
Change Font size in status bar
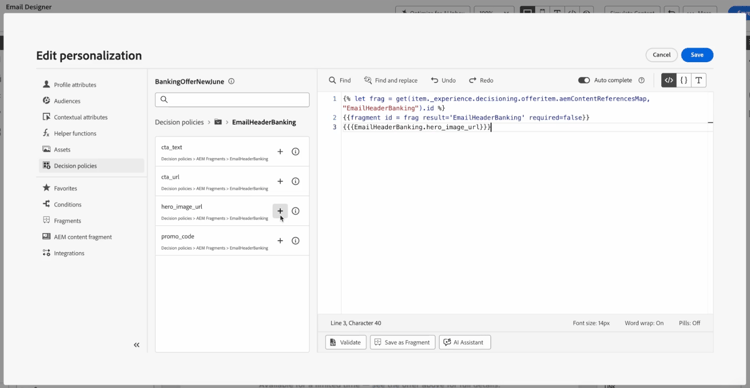click(x=591, y=323)
